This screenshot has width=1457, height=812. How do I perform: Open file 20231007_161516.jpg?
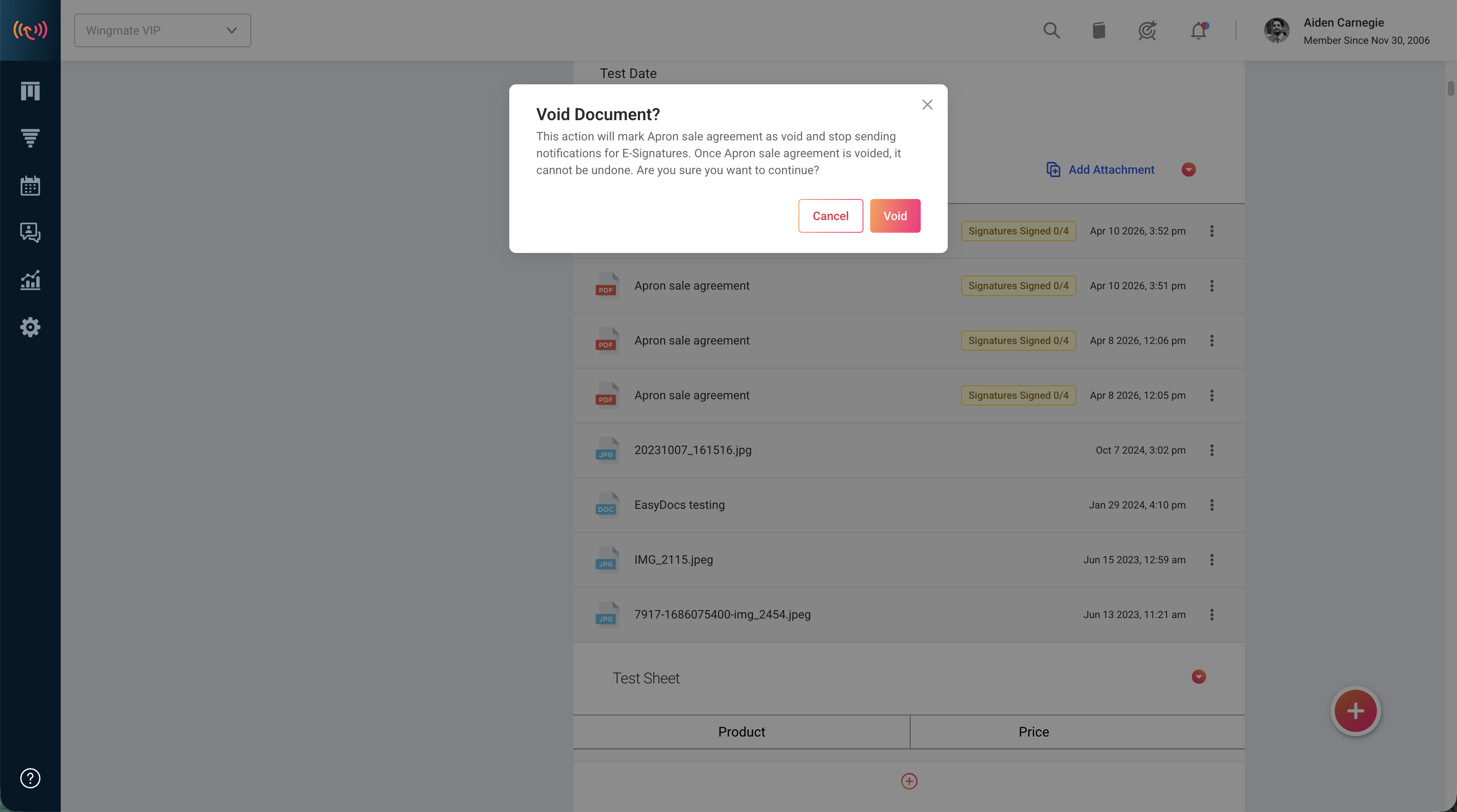(x=693, y=450)
